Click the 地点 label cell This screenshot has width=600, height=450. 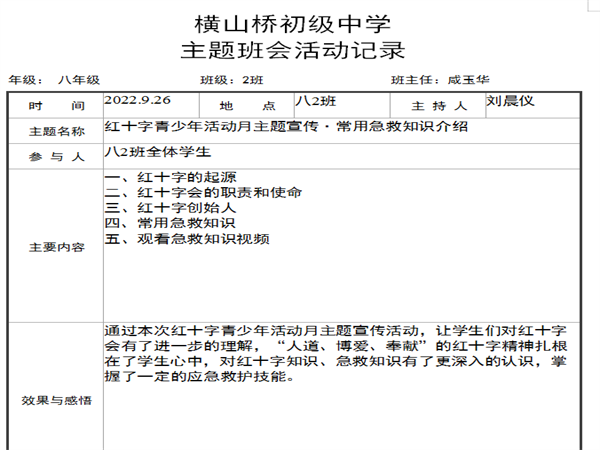point(247,105)
